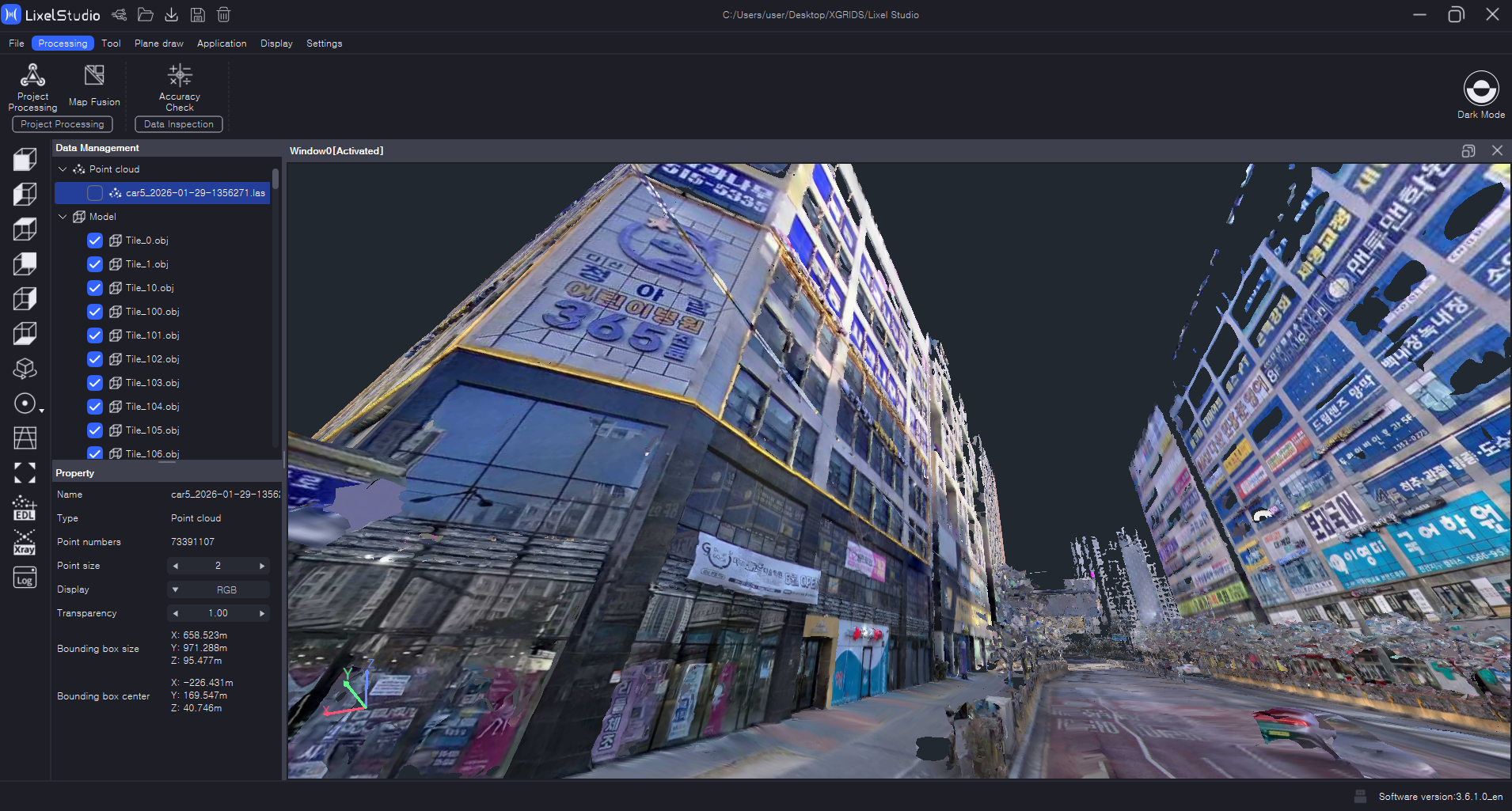This screenshot has height=811, width=1512.
Task: Increase the Point size value
Action: (x=262, y=566)
